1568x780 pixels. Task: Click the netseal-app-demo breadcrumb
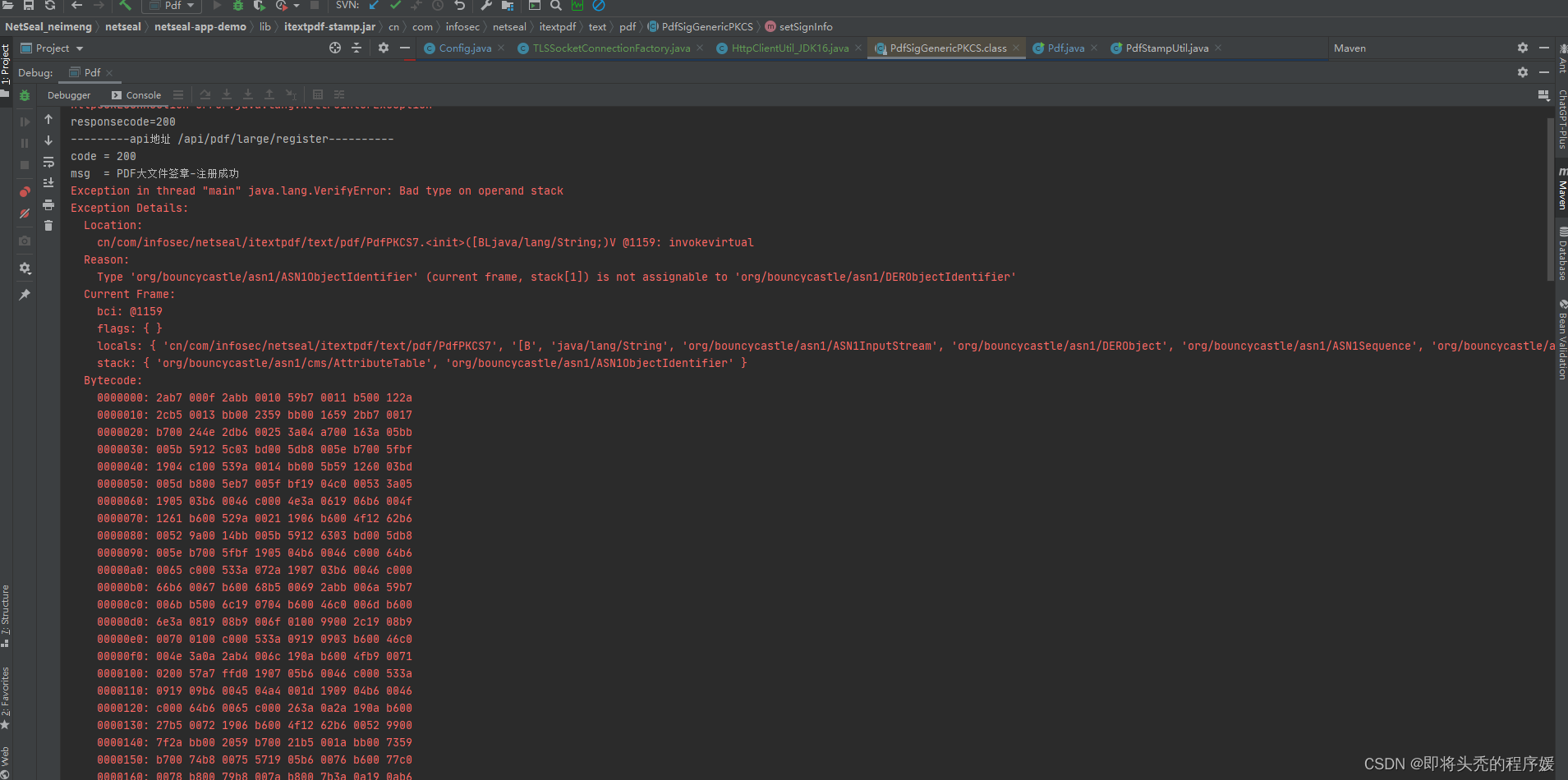(x=200, y=26)
